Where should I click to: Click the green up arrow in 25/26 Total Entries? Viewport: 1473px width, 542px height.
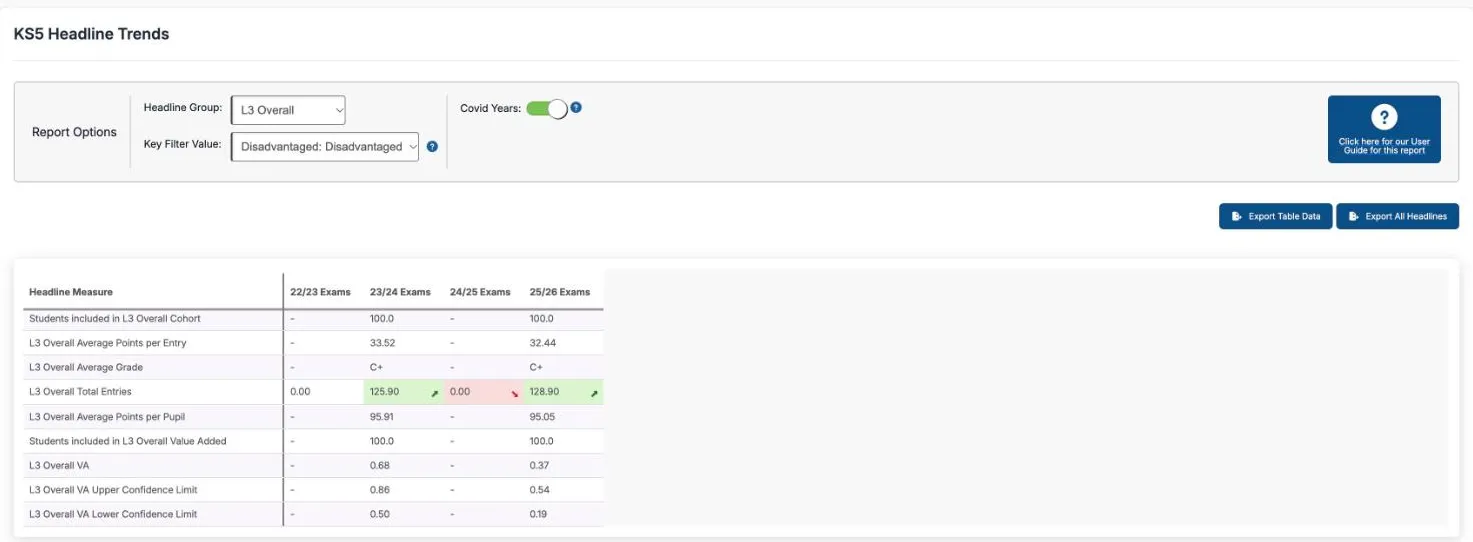click(595, 393)
